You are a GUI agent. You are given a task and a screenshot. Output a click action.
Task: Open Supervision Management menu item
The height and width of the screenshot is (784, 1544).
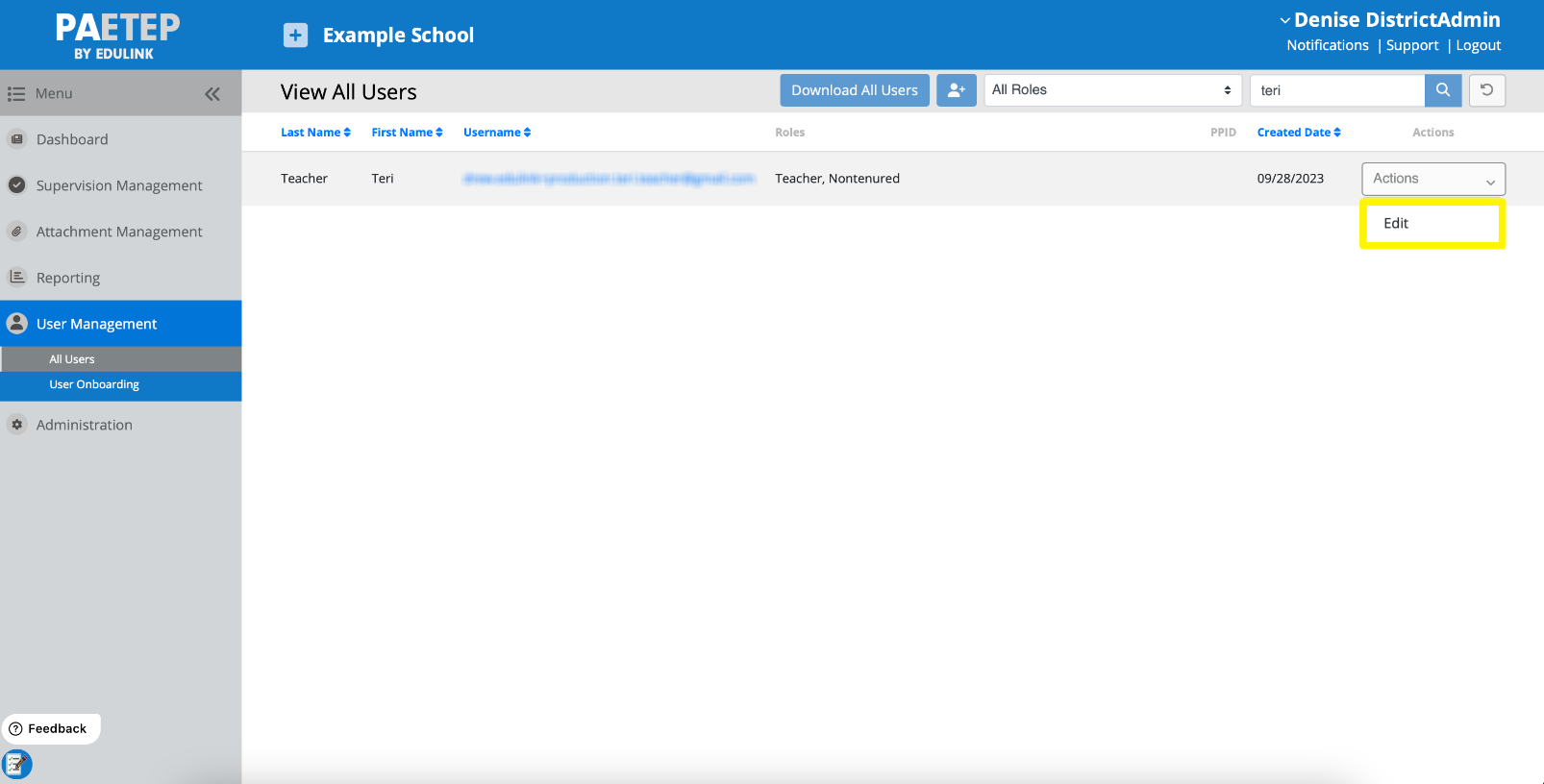[121, 185]
